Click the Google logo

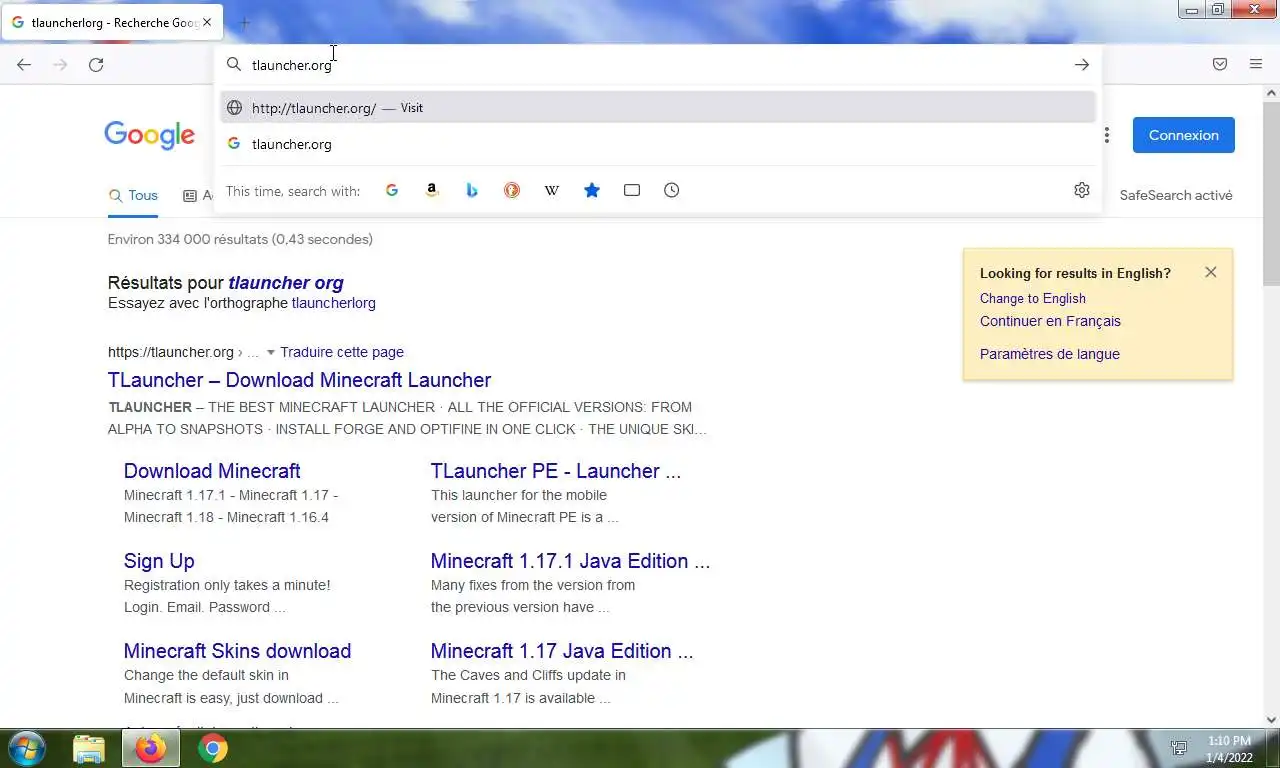[x=149, y=136]
